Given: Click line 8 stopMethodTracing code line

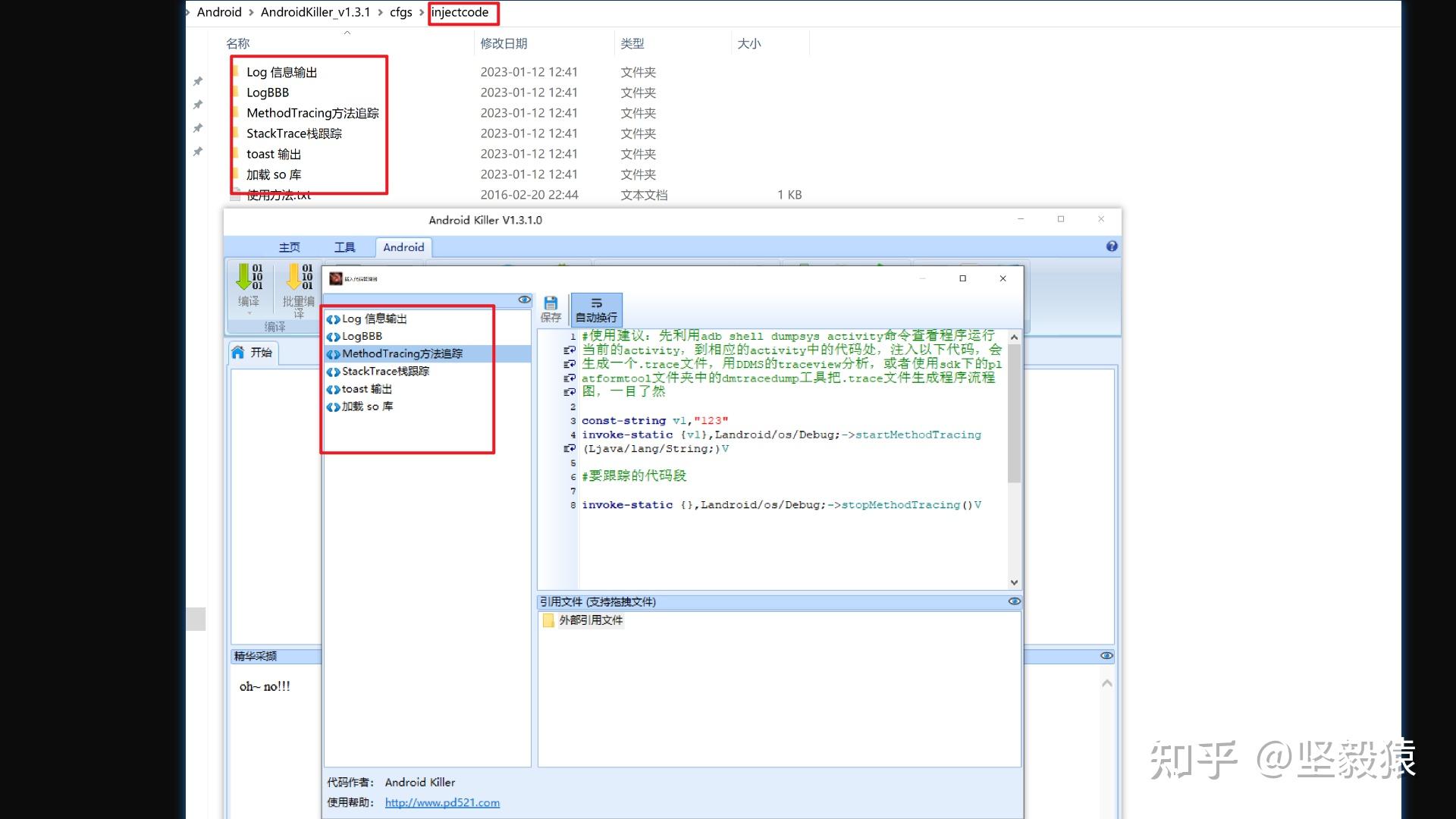Looking at the screenshot, I should (x=781, y=505).
